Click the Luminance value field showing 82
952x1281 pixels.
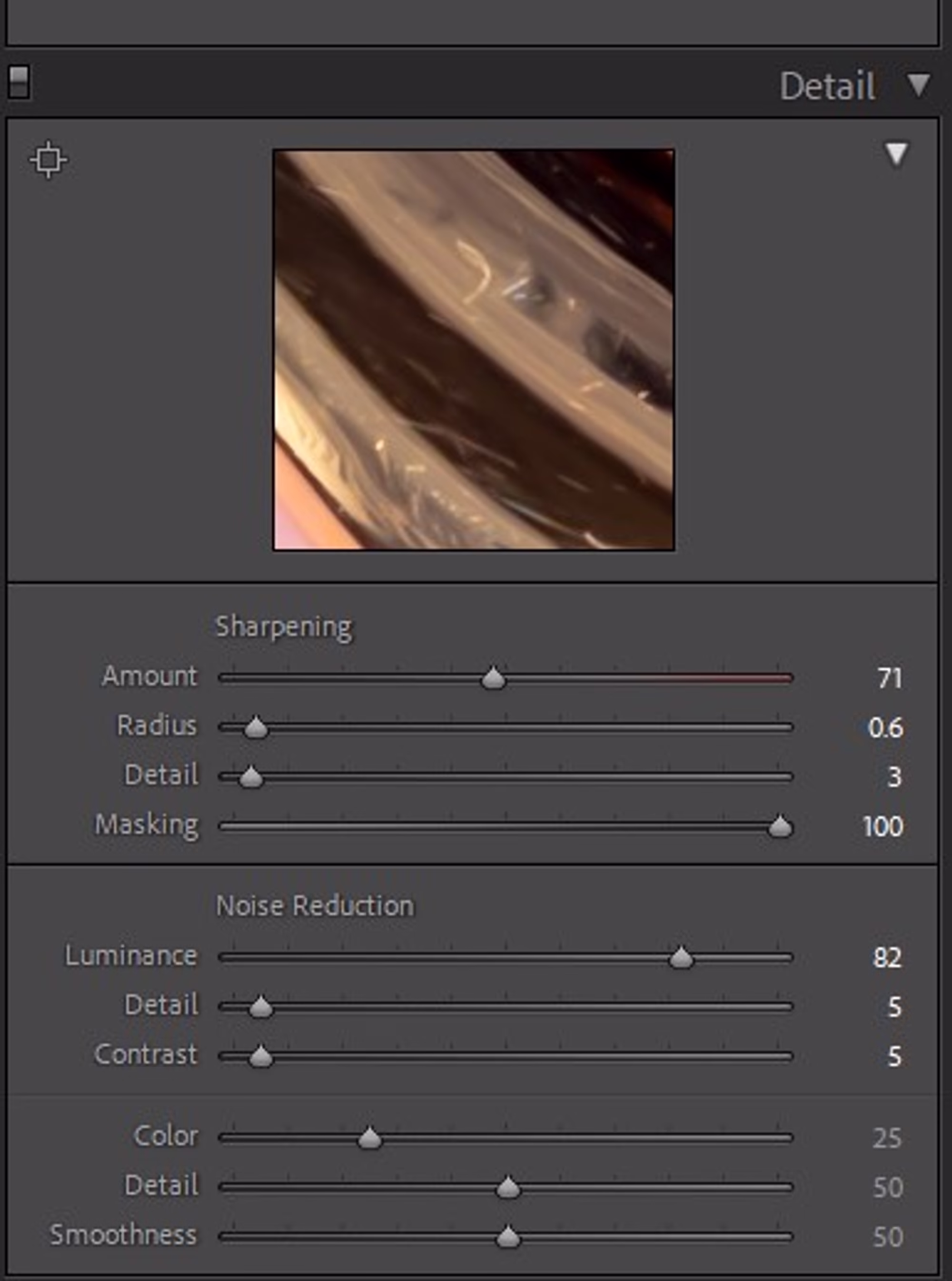(886, 958)
